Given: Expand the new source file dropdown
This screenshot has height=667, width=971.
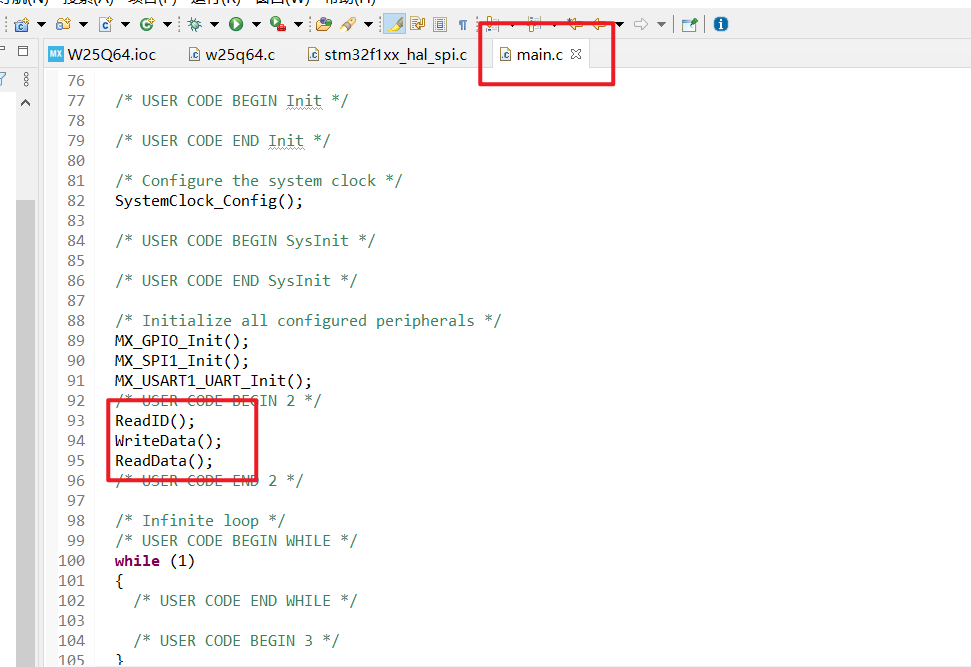Looking at the screenshot, I should coord(125,25).
